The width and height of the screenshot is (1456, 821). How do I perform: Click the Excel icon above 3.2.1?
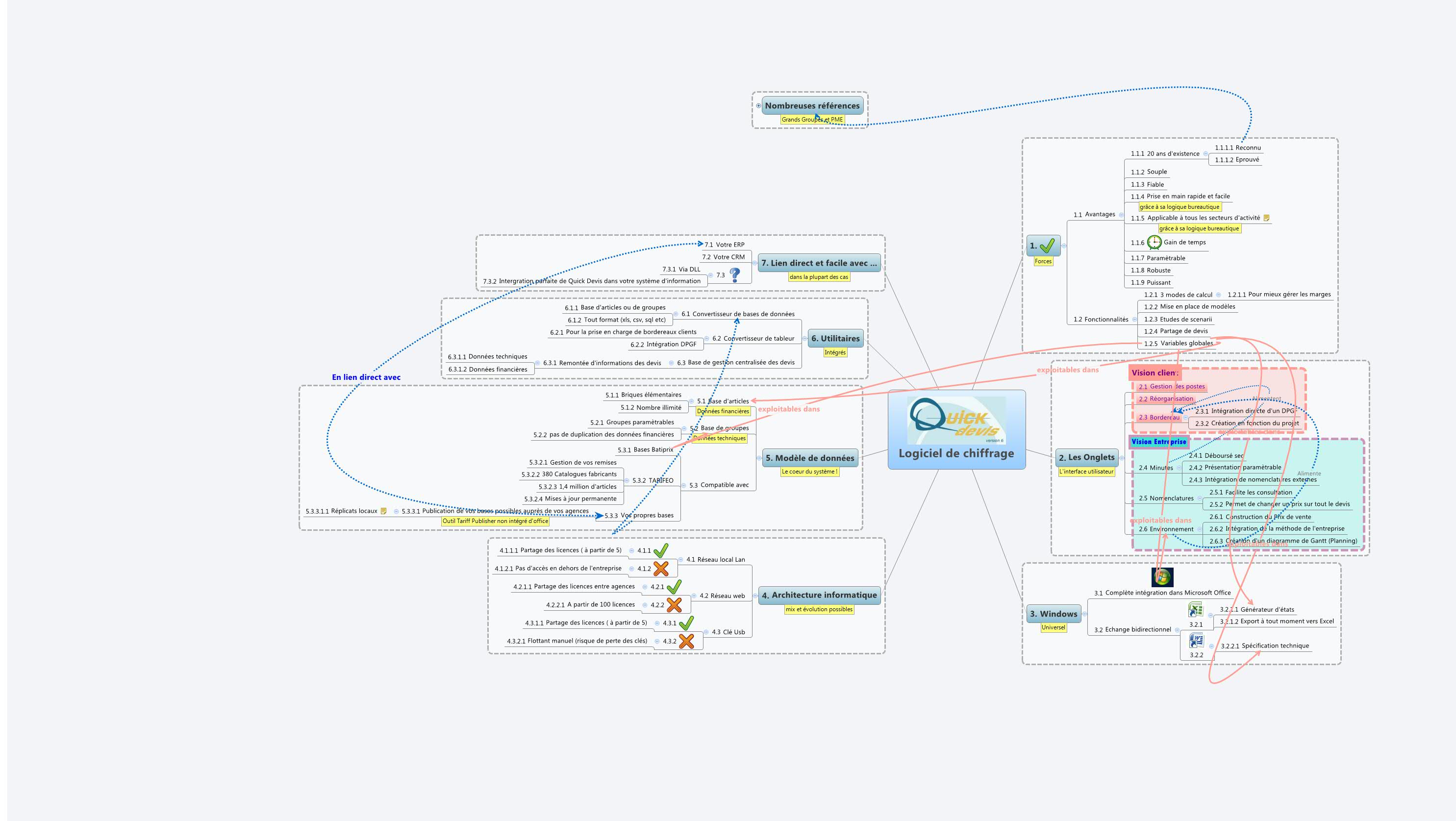point(1195,610)
